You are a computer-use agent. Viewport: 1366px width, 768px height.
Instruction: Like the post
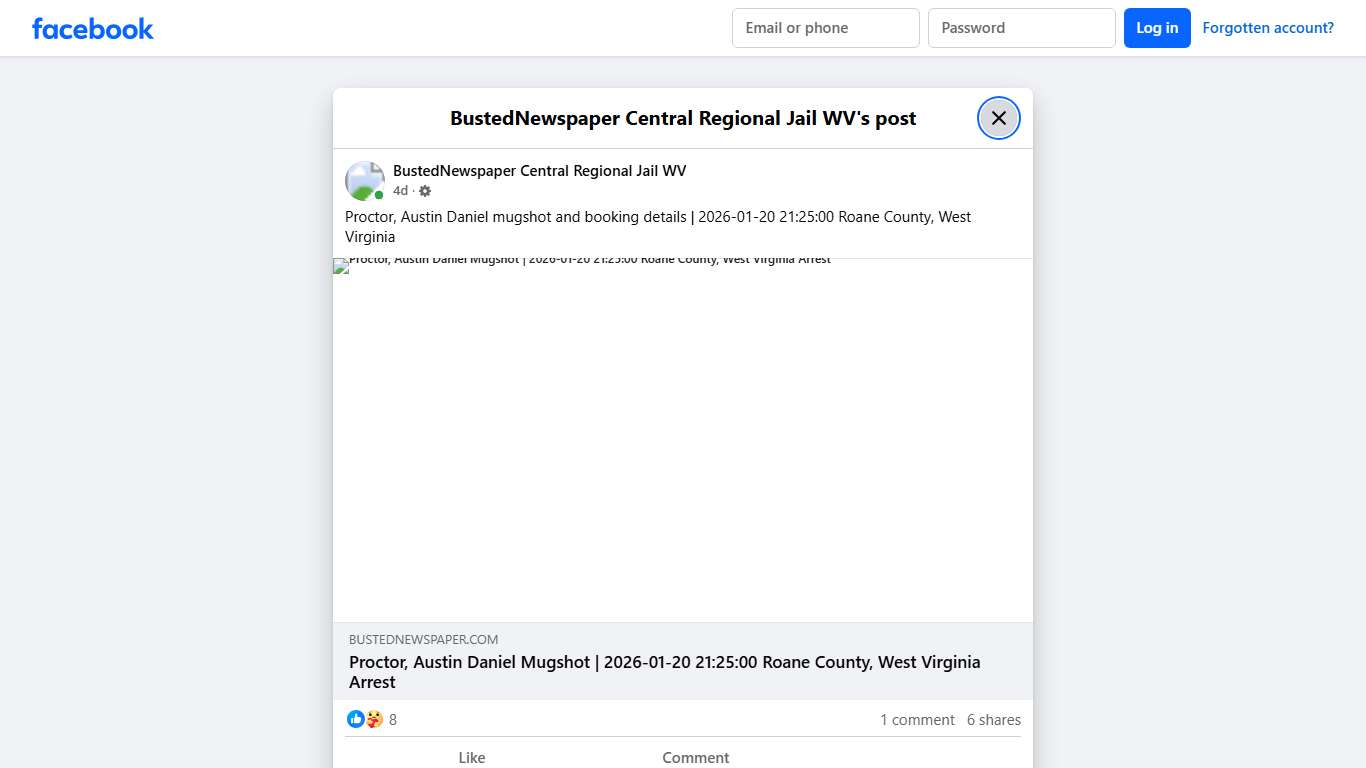click(471, 757)
